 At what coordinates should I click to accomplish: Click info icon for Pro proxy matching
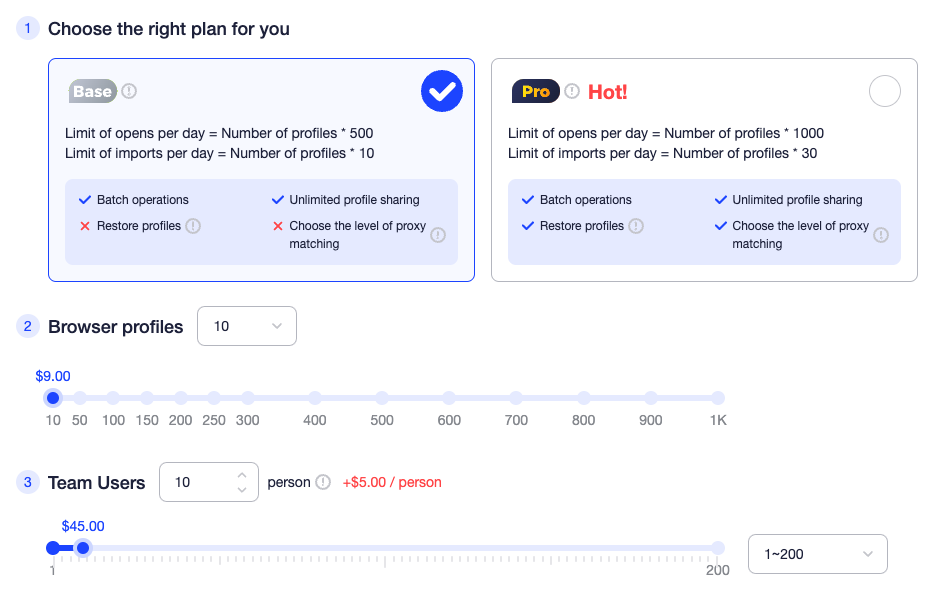[x=881, y=235]
